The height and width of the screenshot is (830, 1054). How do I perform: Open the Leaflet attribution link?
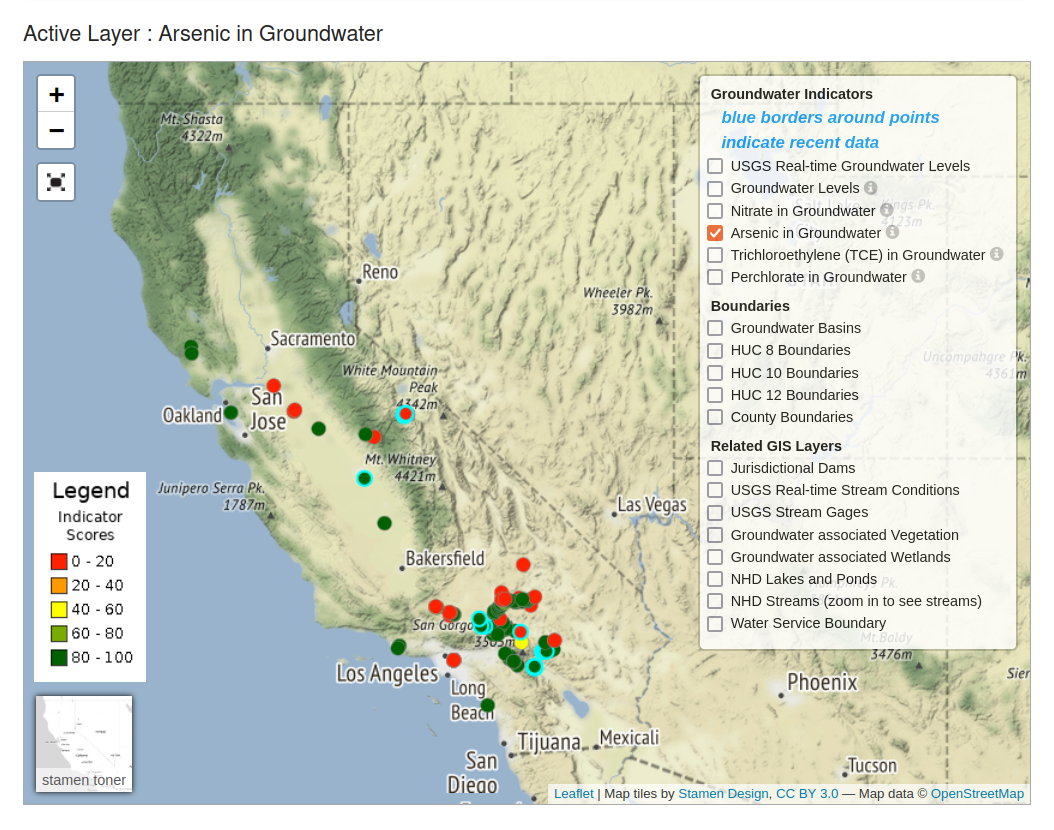[x=573, y=794]
